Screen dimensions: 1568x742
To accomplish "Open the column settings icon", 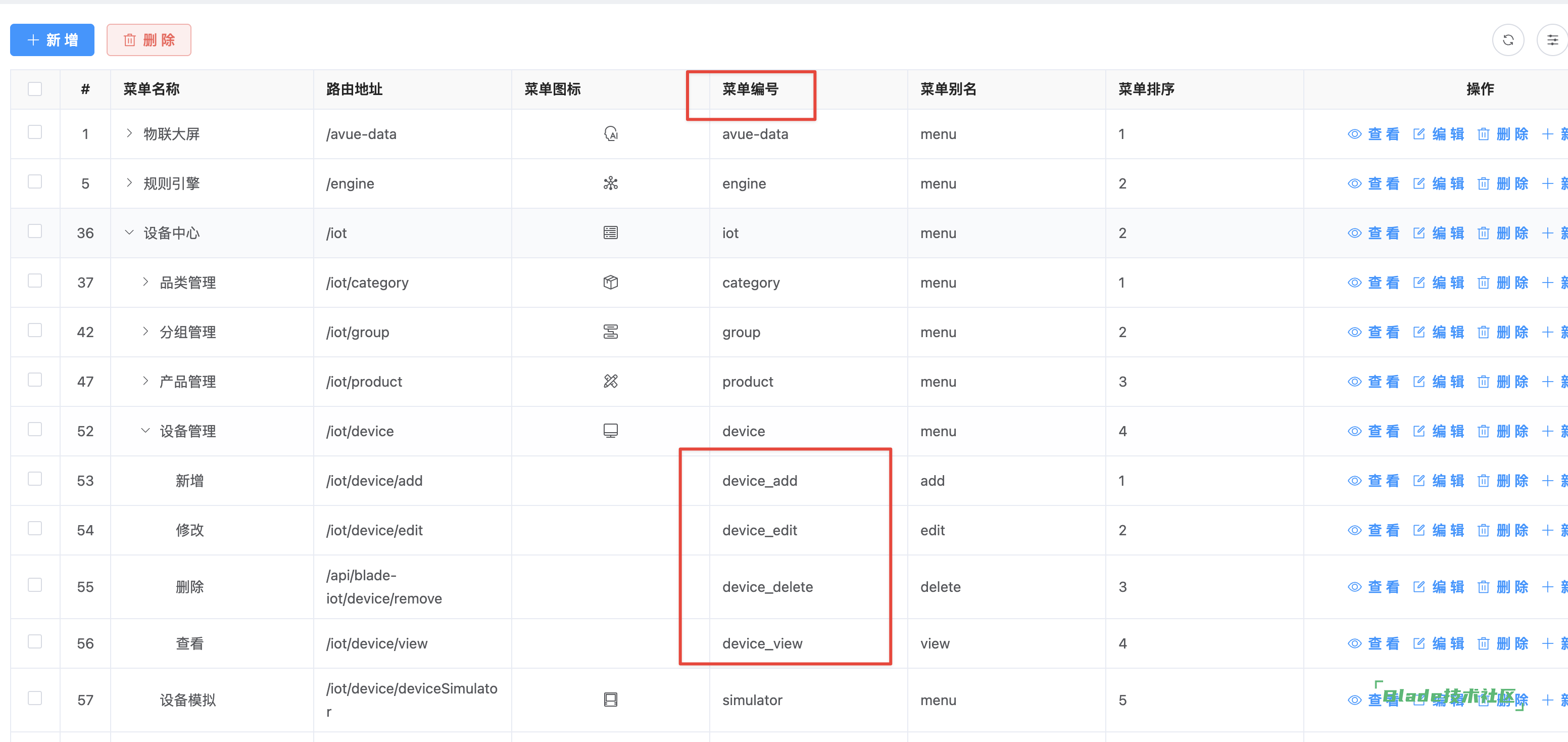I will click(x=1552, y=40).
